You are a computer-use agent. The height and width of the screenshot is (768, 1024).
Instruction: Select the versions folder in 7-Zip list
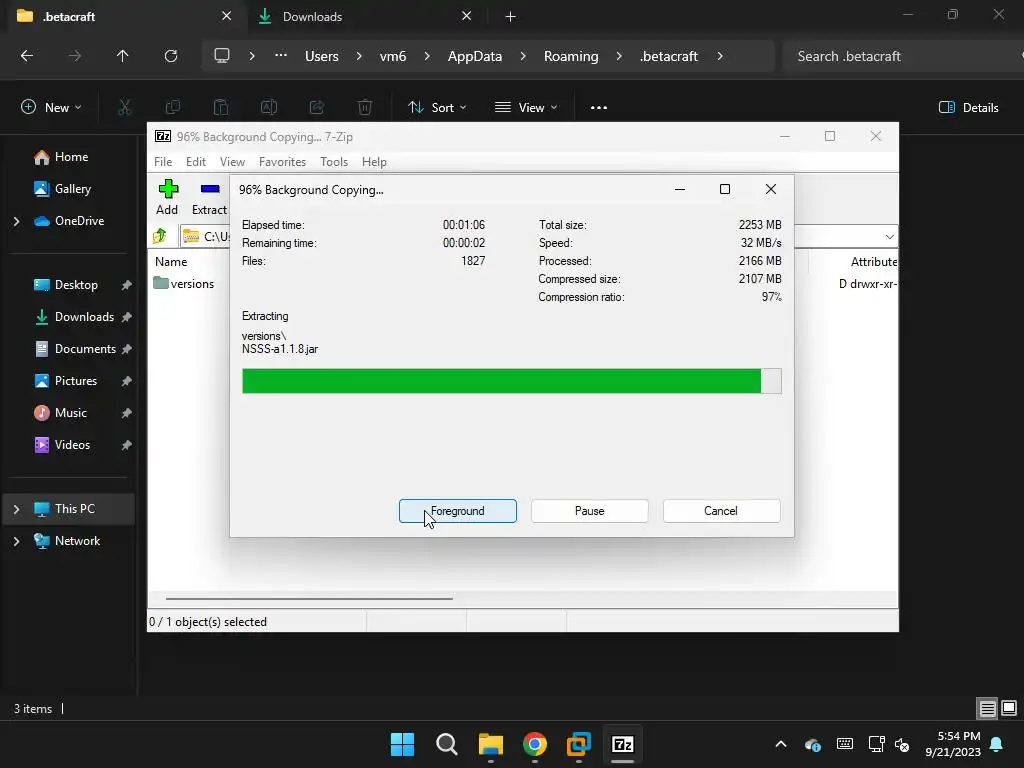[184, 283]
